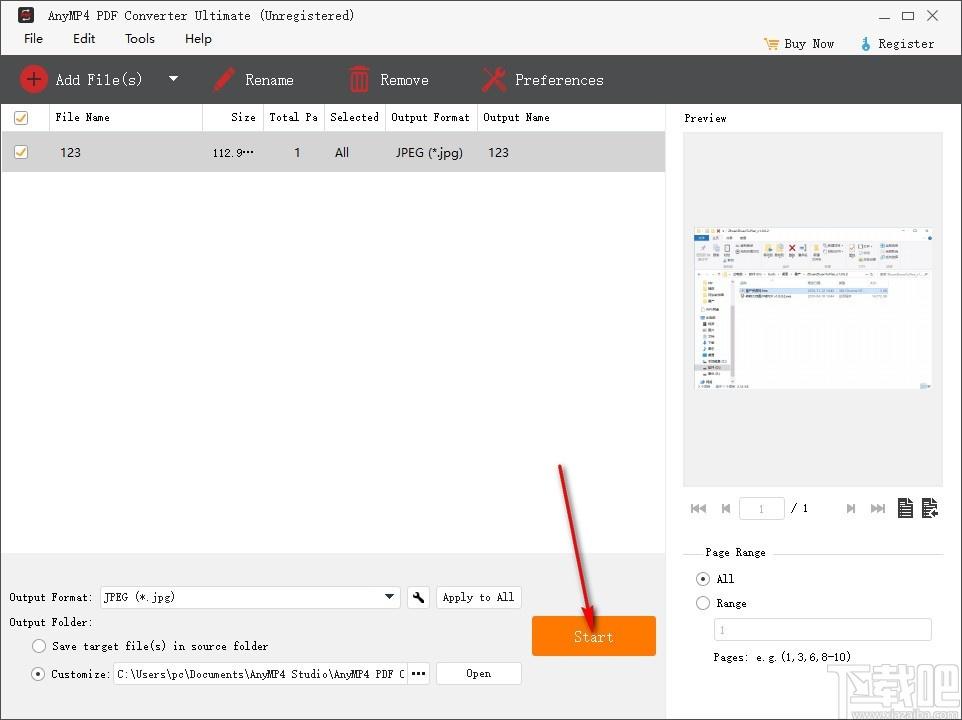Open the Help menu

pyautogui.click(x=198, y=39)
